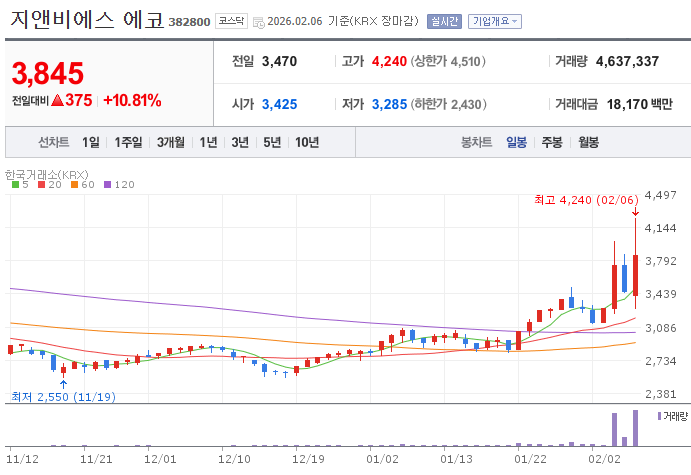Click the 4,497 price axis label
691x475 pixels.
pyautogui.click(x=660, y=195)
